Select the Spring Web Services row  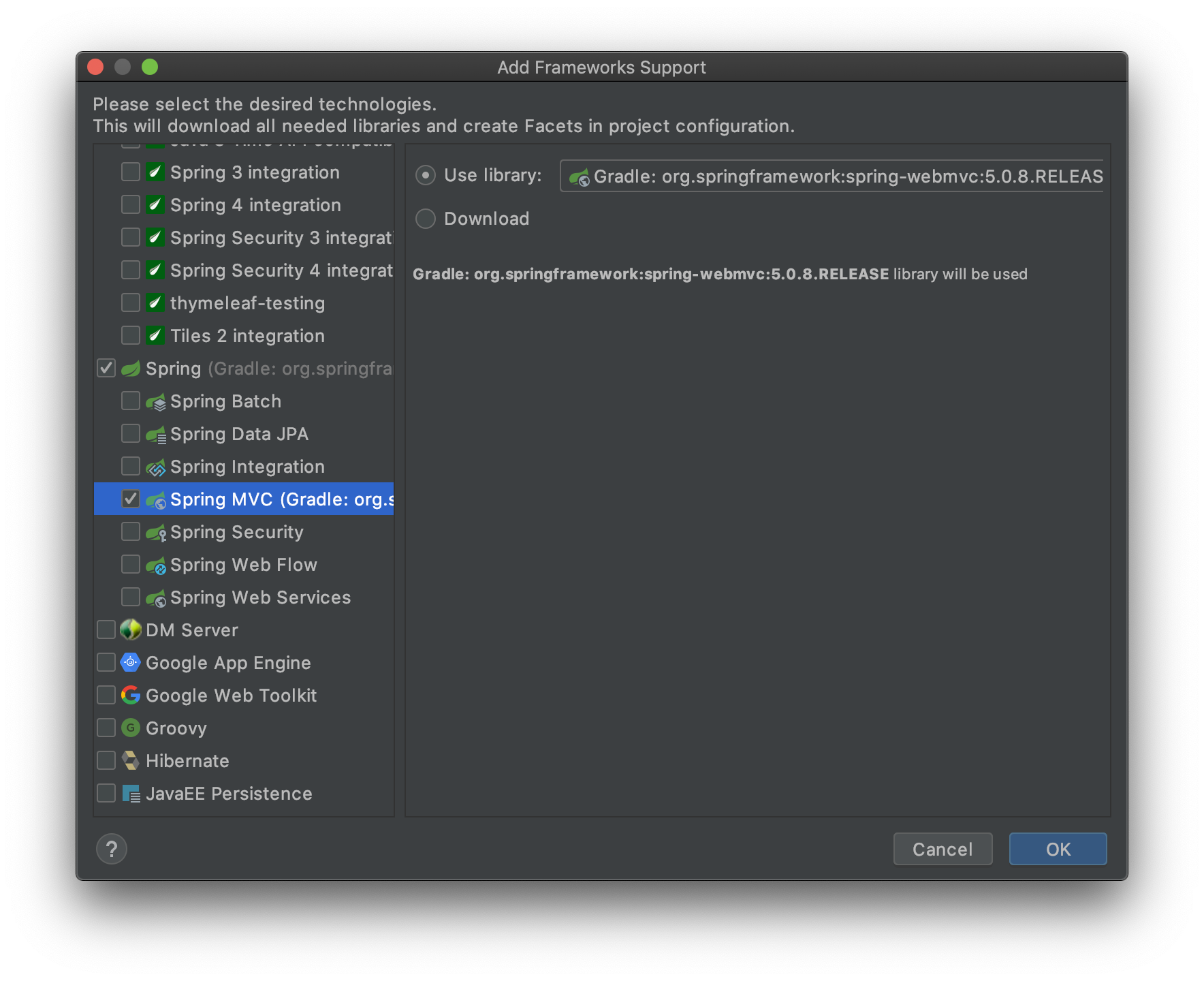pos(244,597)
